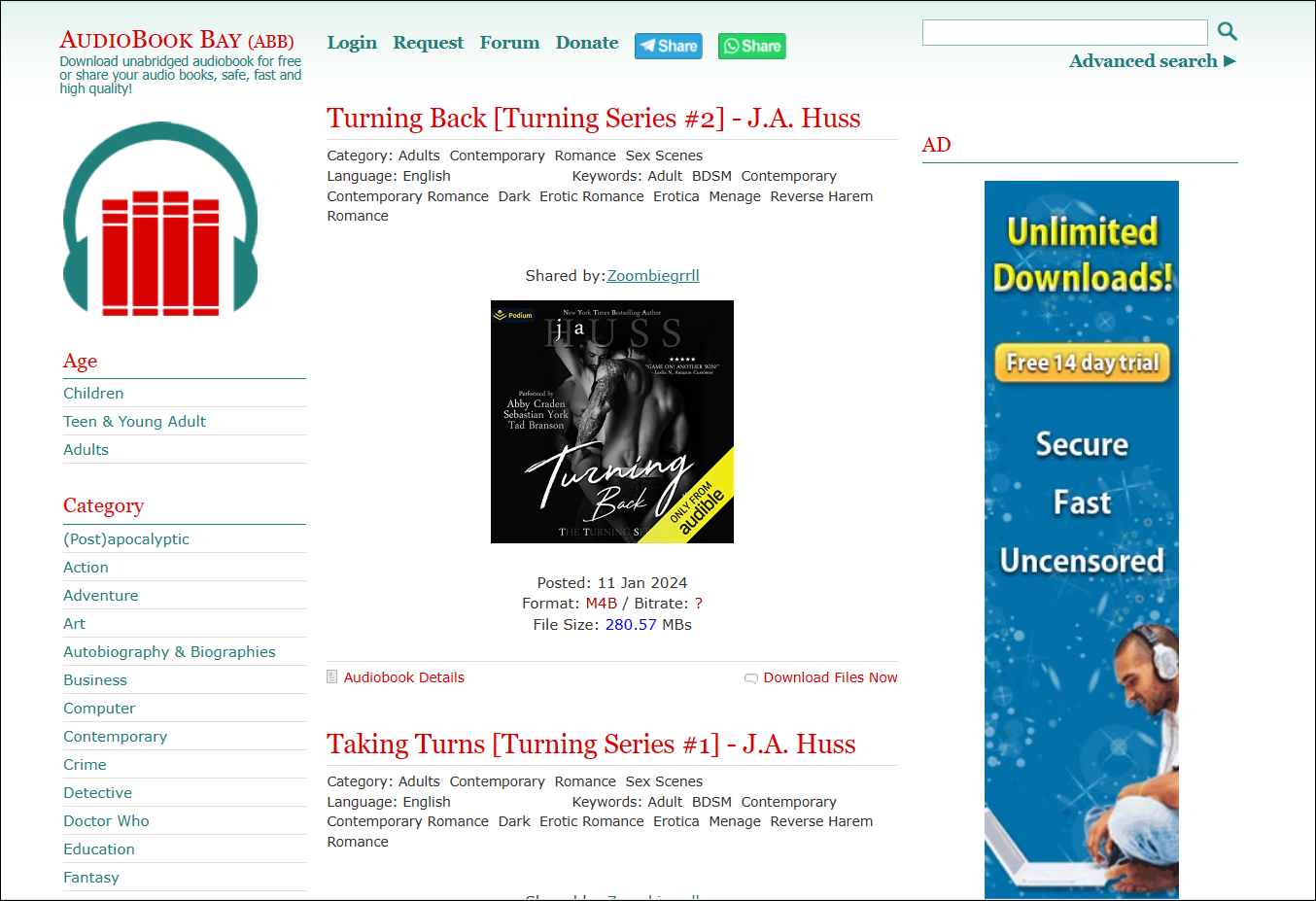Click the 280.57 file size value
The height and width of the screenshot is (901, 1316).
(x=631, y=625)
